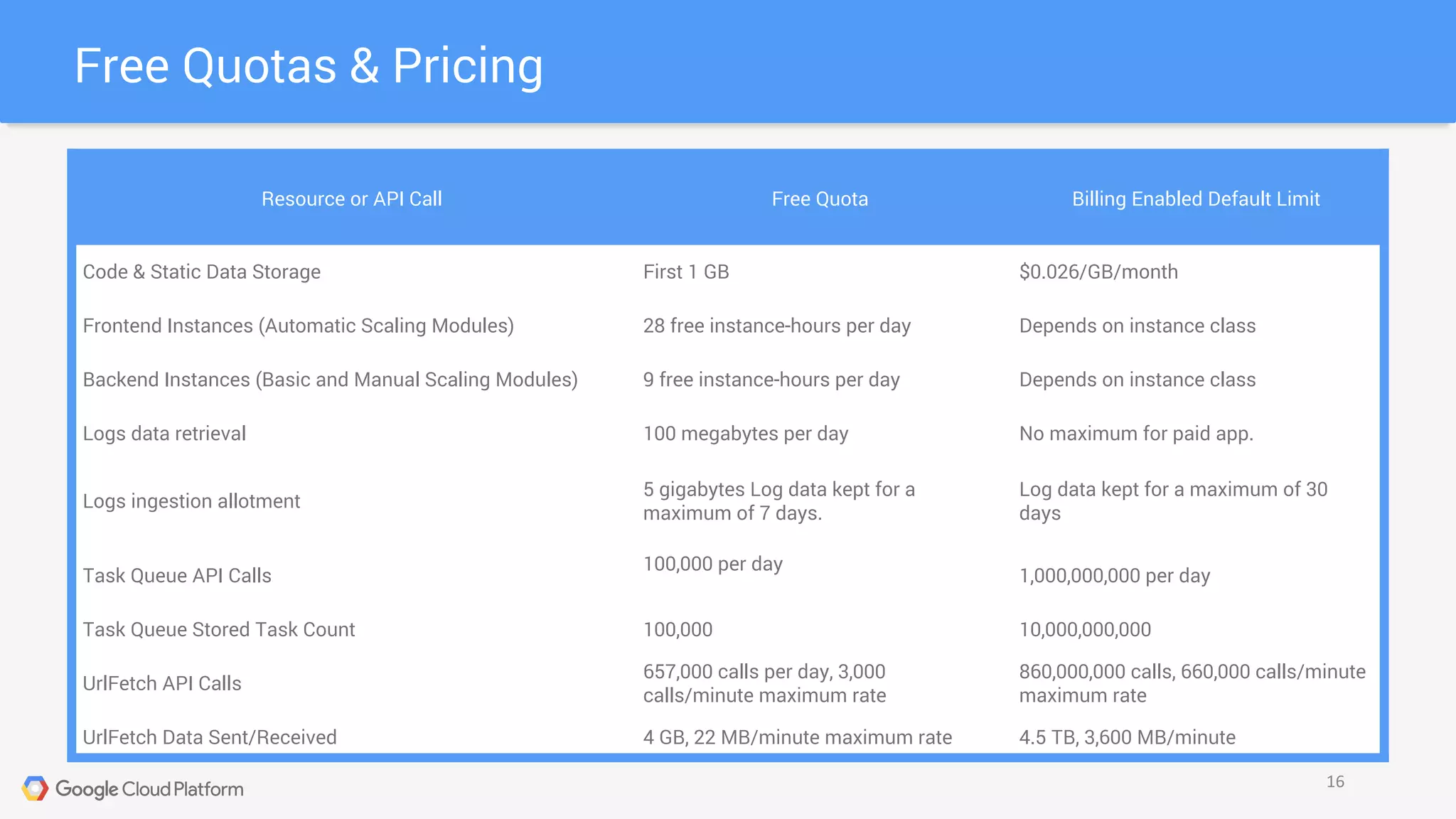Screen dimensions: 1456x819
Task: Select the 'Code & Static Data Storage' cell
Action: pyautogui.click(x=202, y=272)
